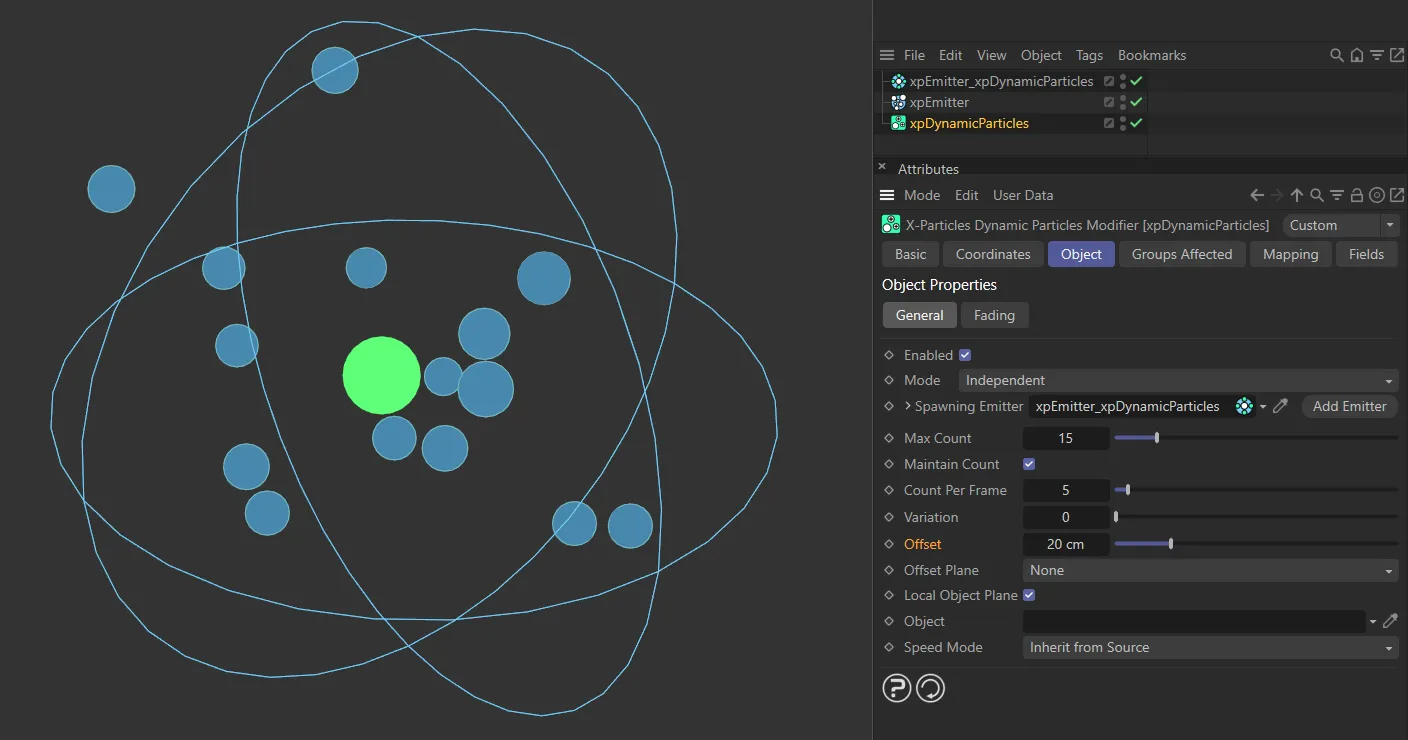Toggle the Maintain Count checkbox
The image size is (1408, 740).
click(x=1028, y=463)
